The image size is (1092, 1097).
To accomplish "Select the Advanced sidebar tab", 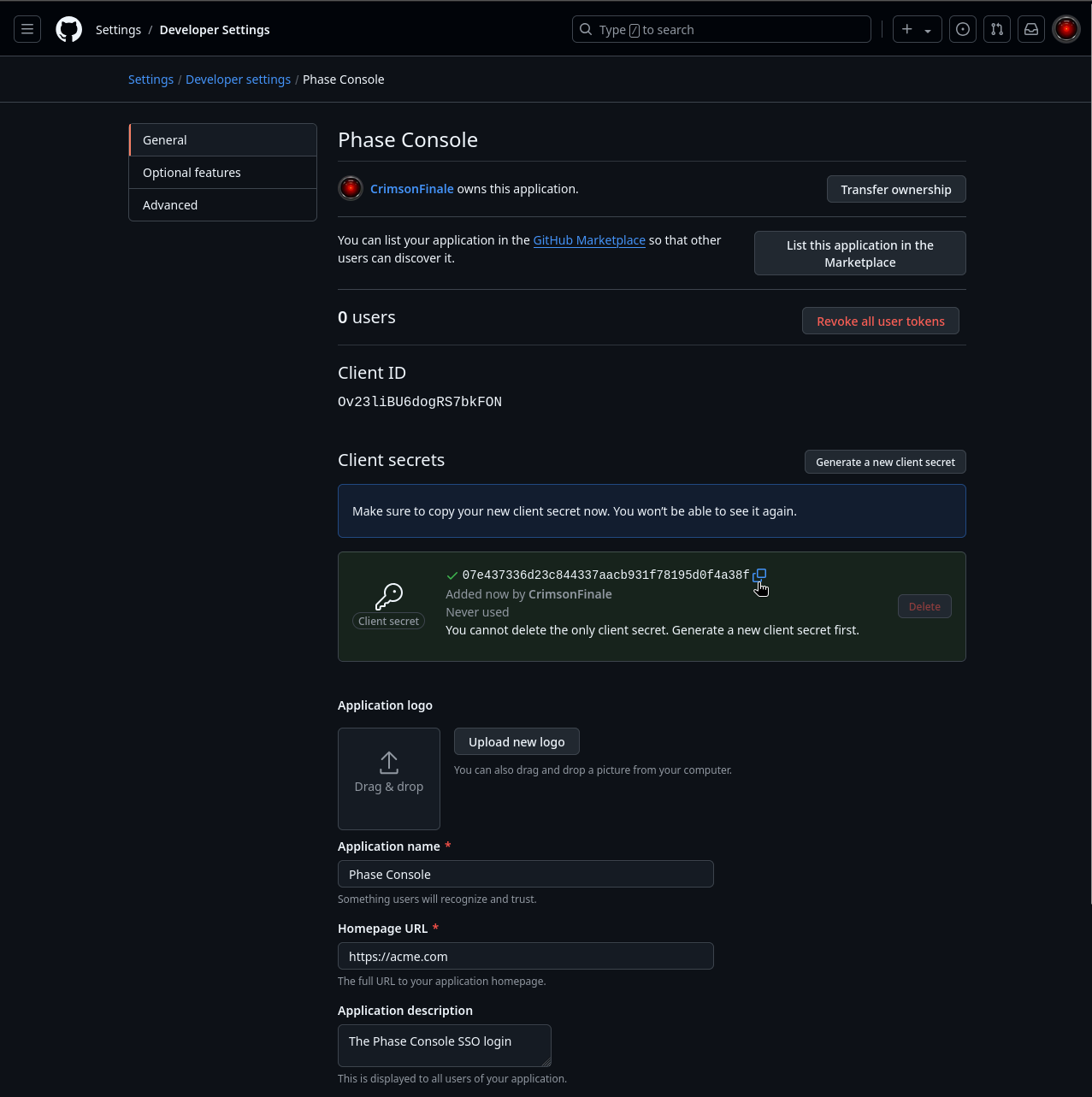I will [222, 205].
